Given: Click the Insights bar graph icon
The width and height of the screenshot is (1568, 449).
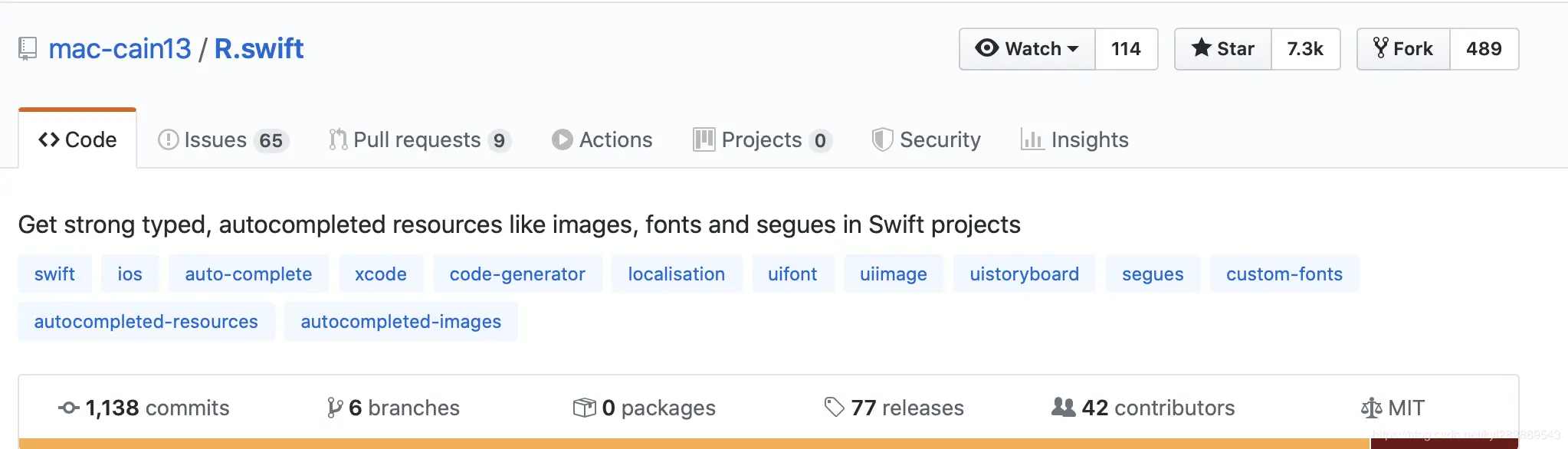Looking at the screenshot, I should coord(1032,139).
